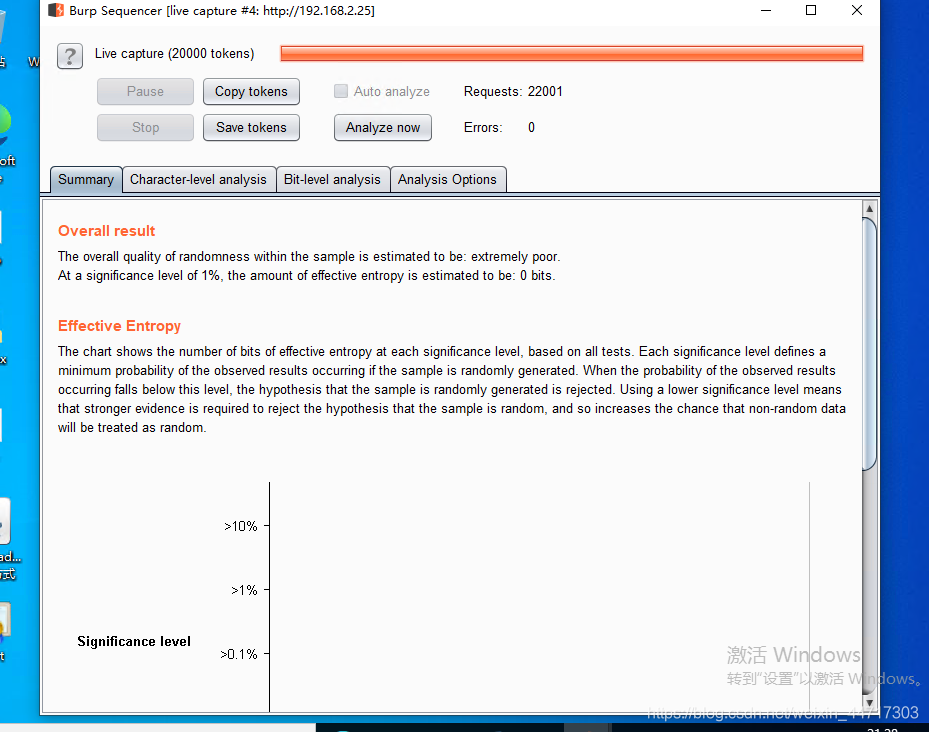Click the 'Requests: 22001' counter

pyautogui.click(x=513, y=91)
